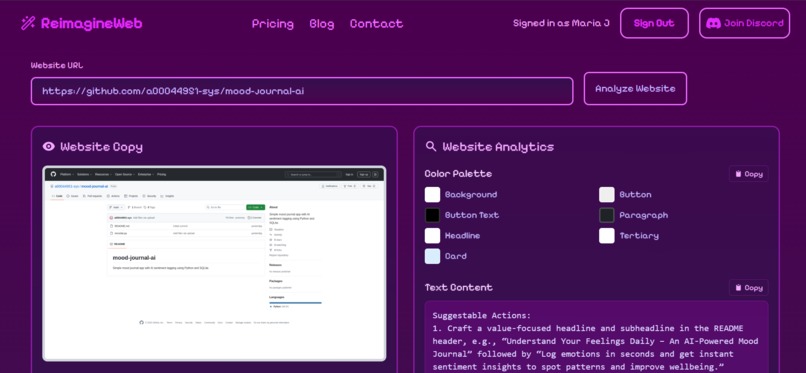Click the Suggestable Actions text box

click(596, 337)
